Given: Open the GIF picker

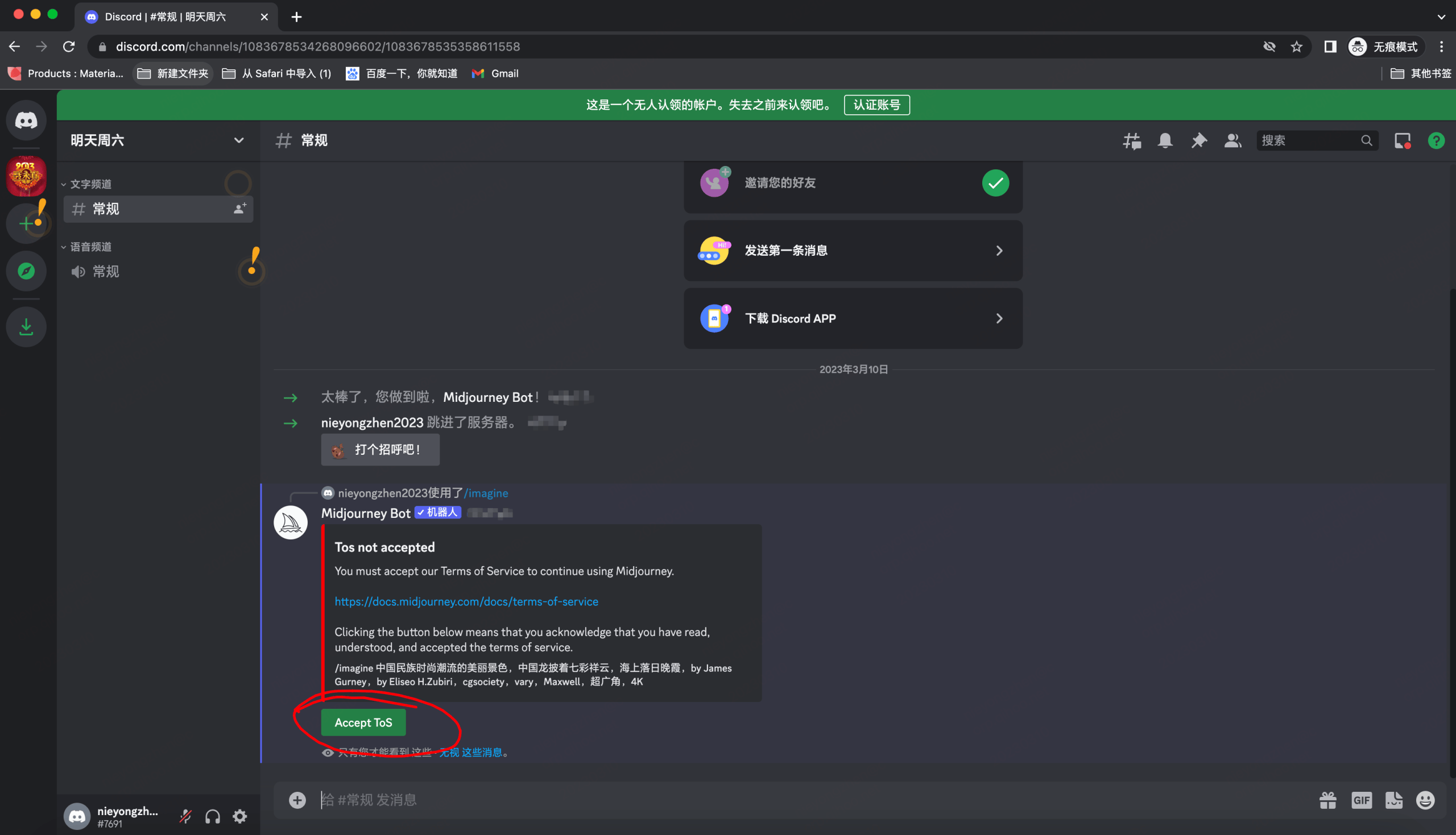Looking at the screenshot, I should pos(1362,800).
